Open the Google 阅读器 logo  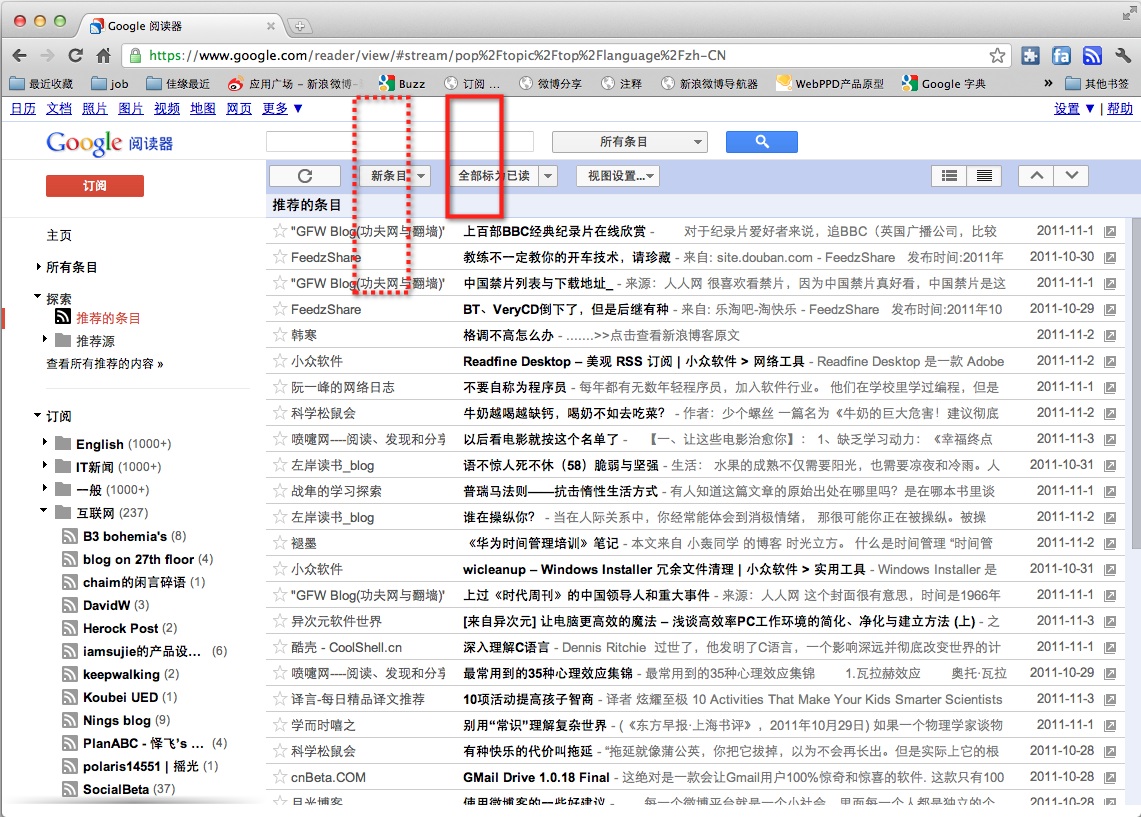109,143
